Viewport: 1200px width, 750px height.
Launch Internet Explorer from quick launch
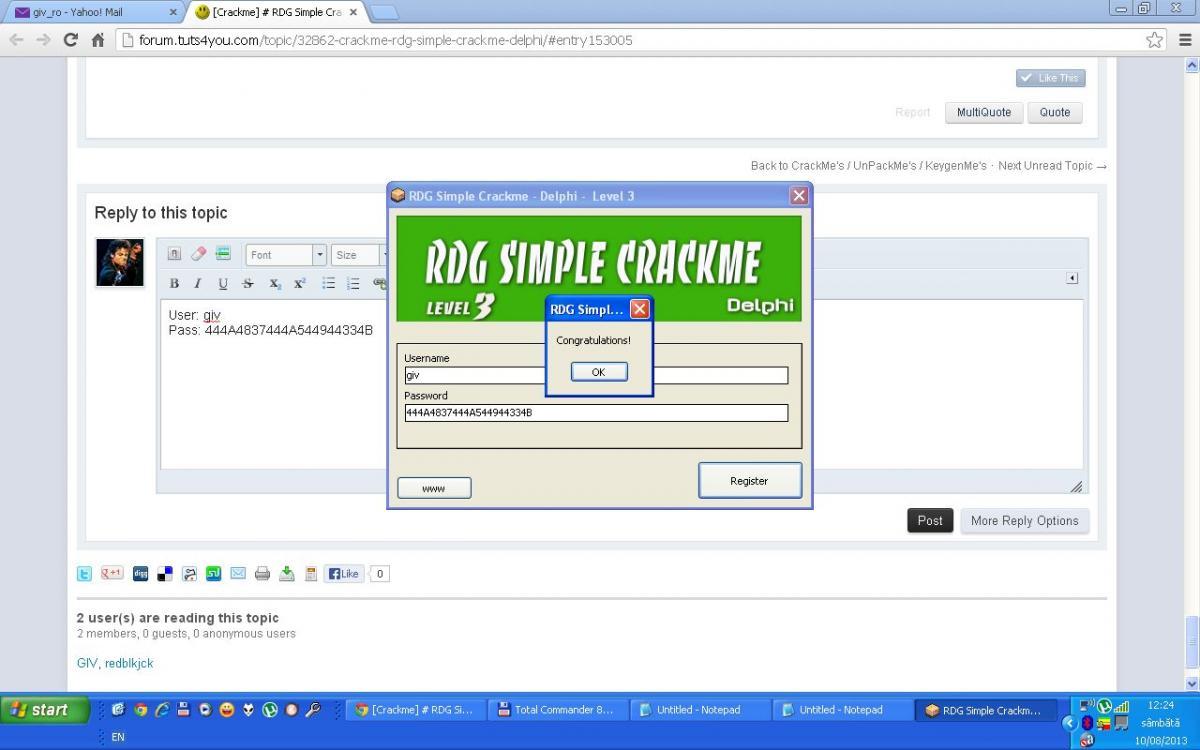(x=162, y=710)
